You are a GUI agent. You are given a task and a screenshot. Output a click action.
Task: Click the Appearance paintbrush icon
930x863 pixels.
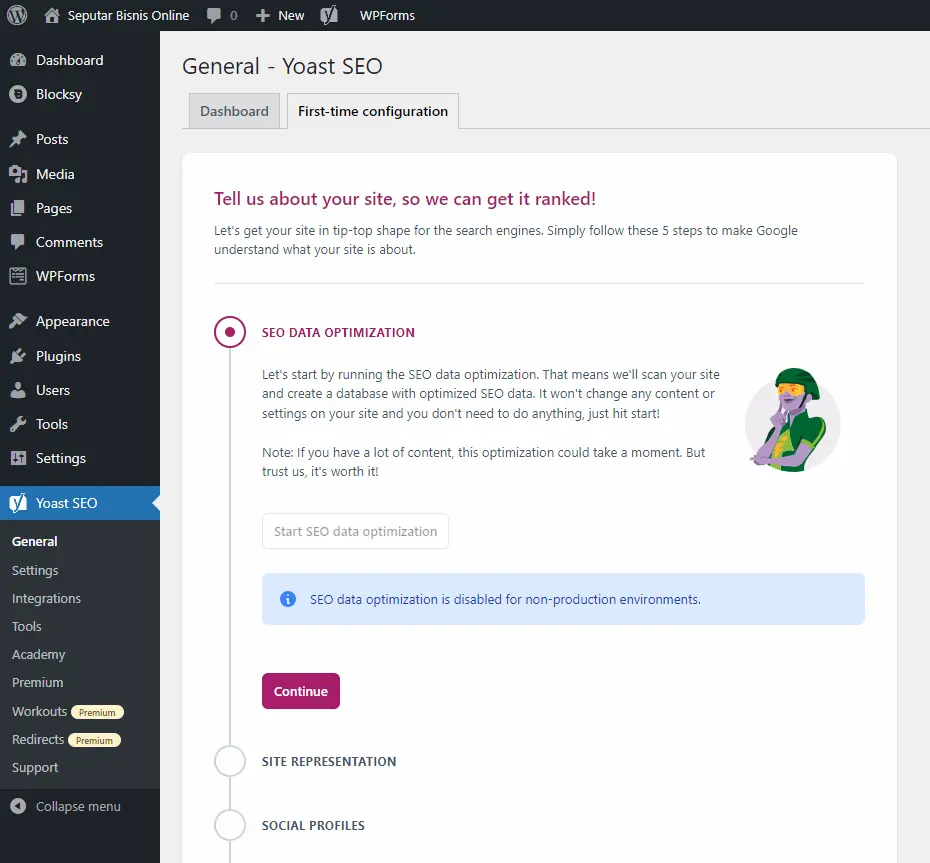coord(18,321)
